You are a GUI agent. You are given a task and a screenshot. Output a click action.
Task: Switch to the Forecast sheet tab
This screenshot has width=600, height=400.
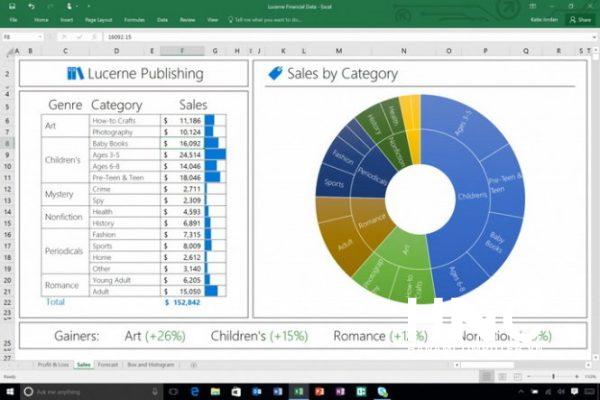107,366
